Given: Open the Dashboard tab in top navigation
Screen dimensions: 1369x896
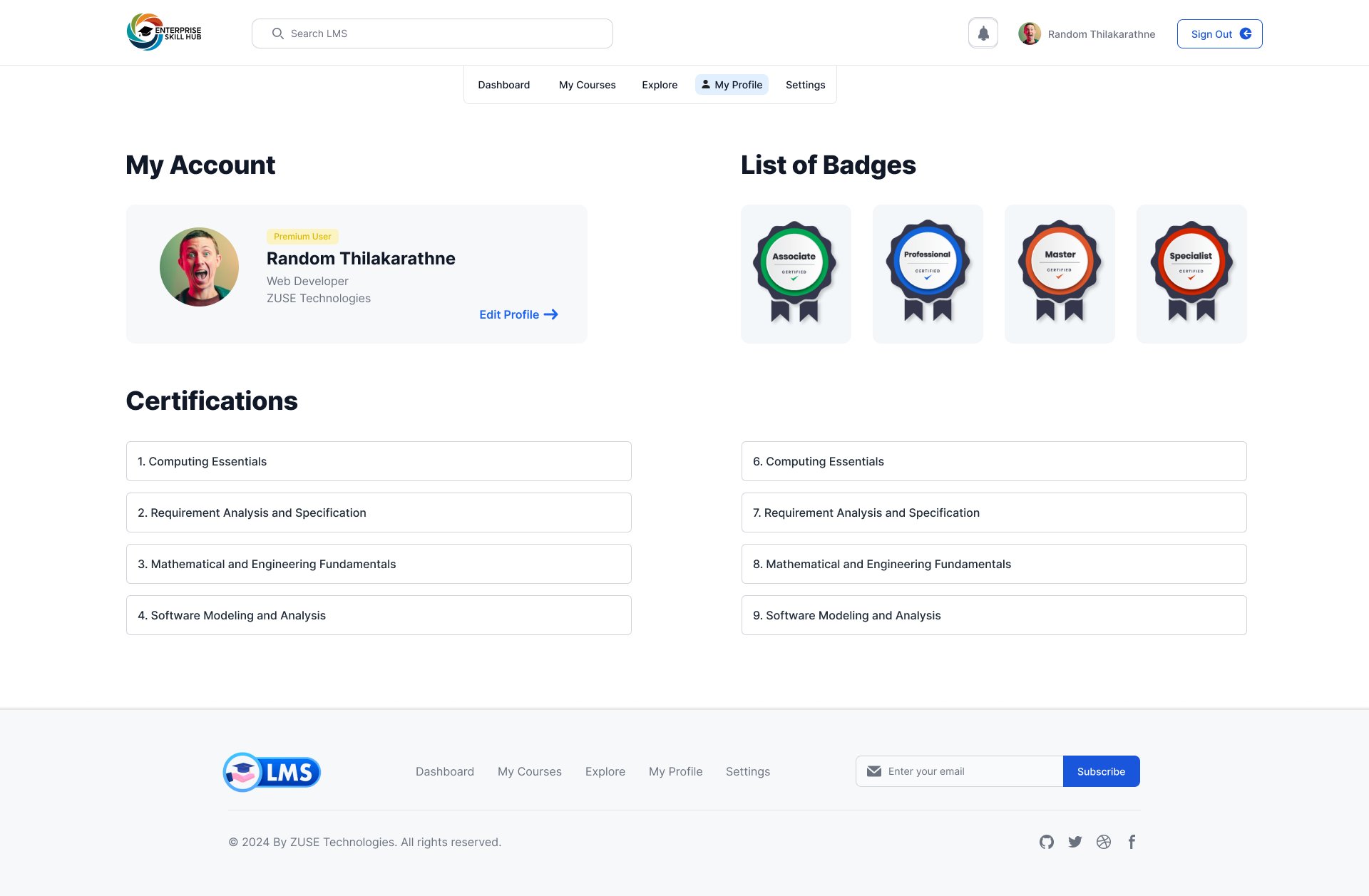Looking at the screenshot, I should pos(504,85).
